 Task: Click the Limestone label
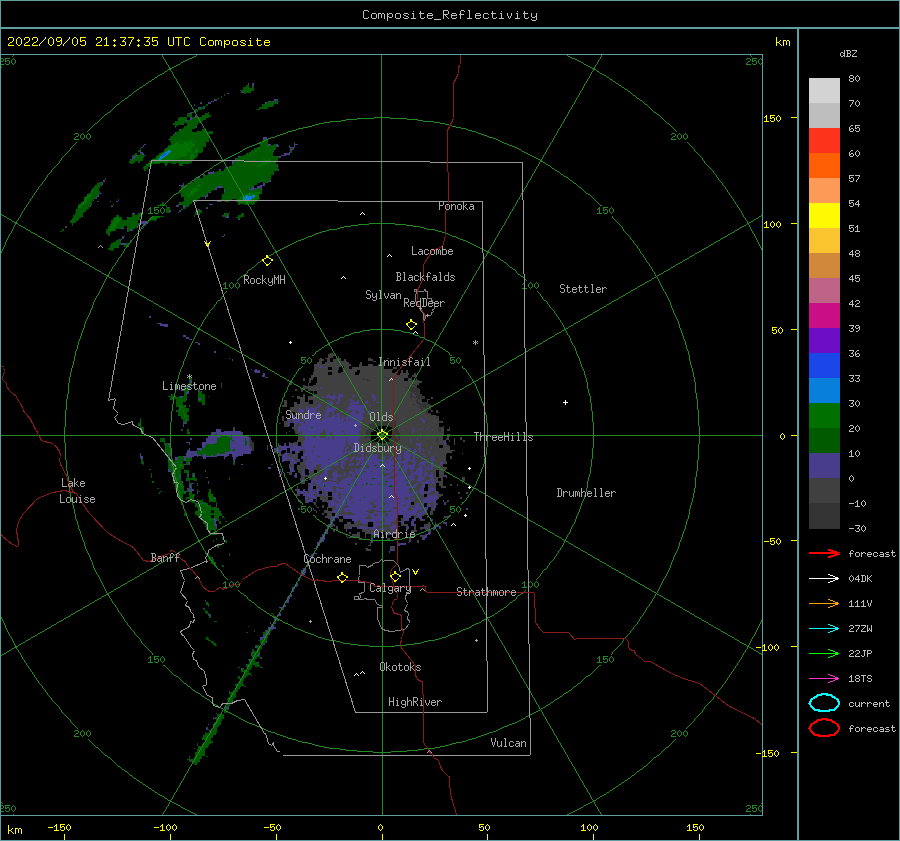pos(189,386)
